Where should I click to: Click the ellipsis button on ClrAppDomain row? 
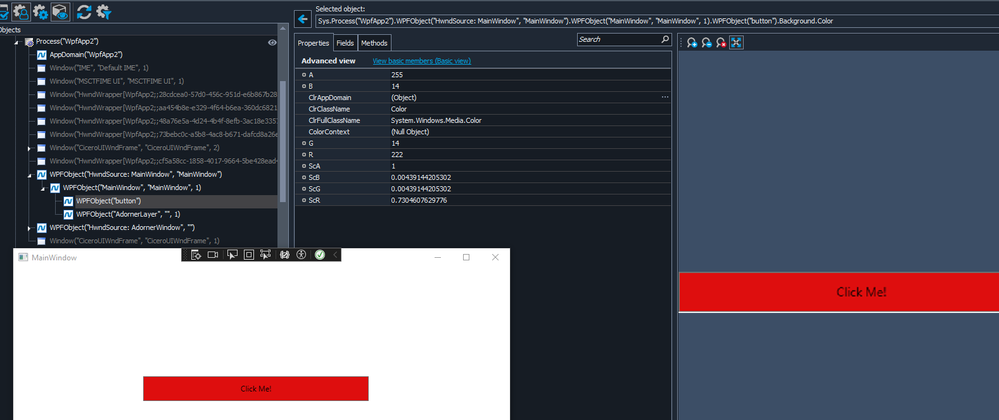pyautogui.click(x=664, y=97)
